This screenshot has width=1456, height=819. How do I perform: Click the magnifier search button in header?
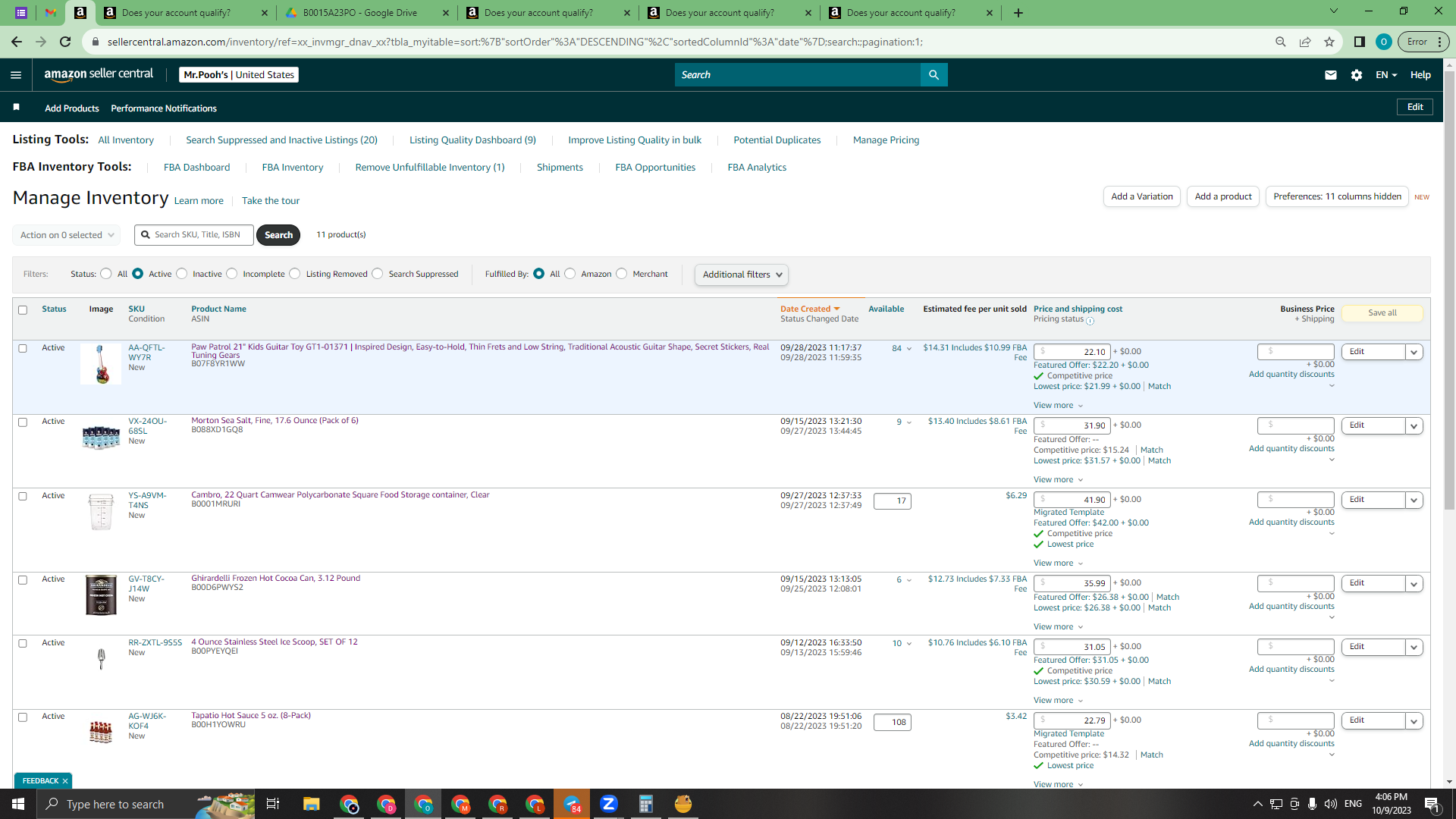coord(934,75)
